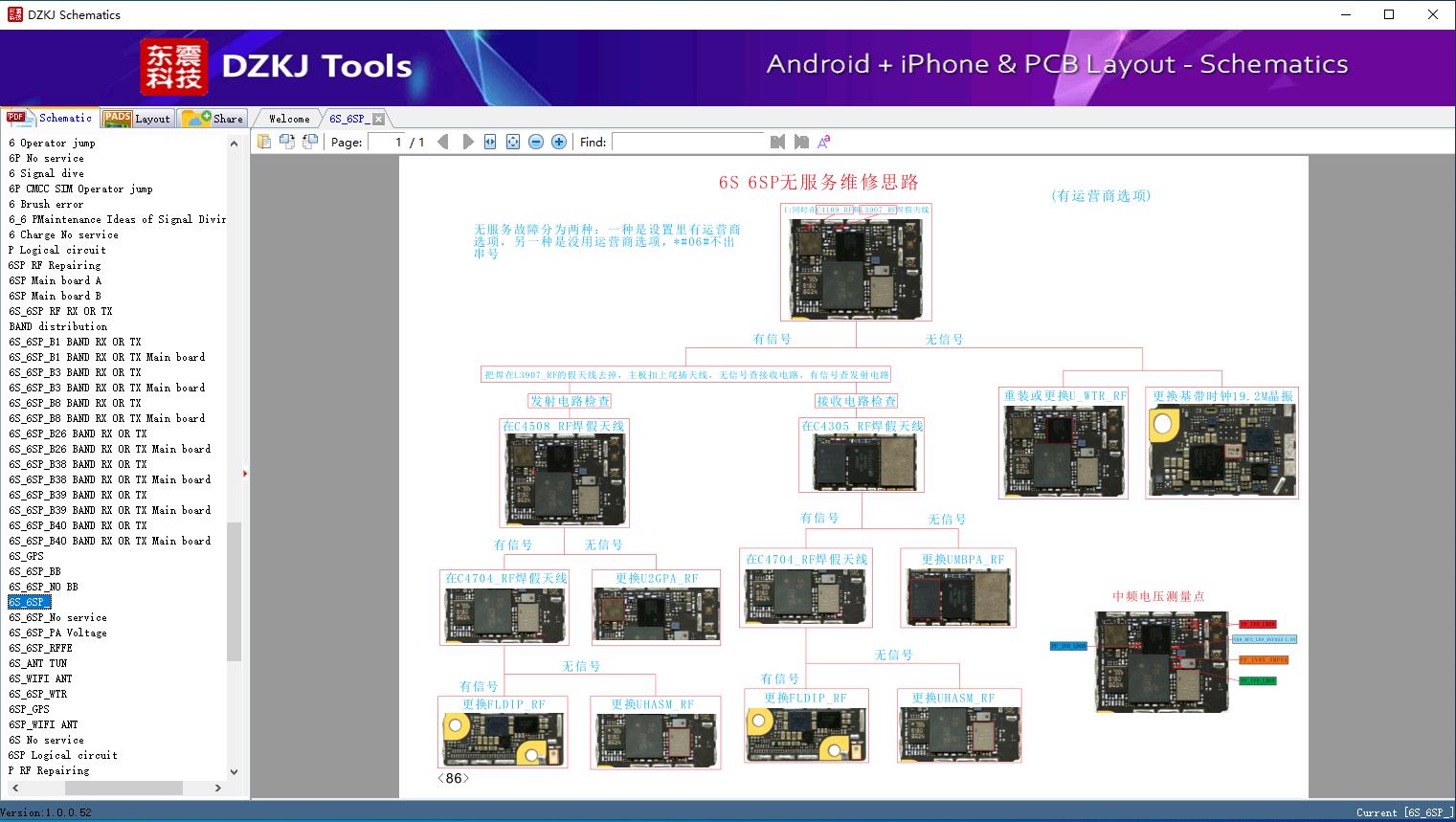This screenshot has height=822, width=1456.
Task: Click the DZKJ red logo in banner
Action: (174, 67)
